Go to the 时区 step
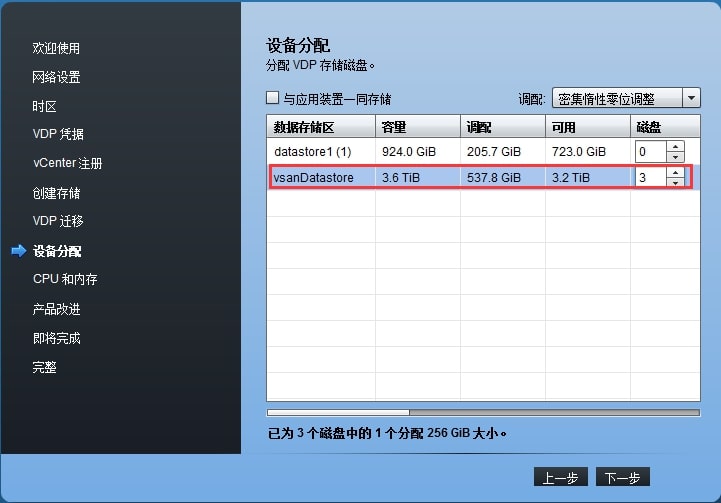The height and width of the screenshot is (503, 721). 44,106
